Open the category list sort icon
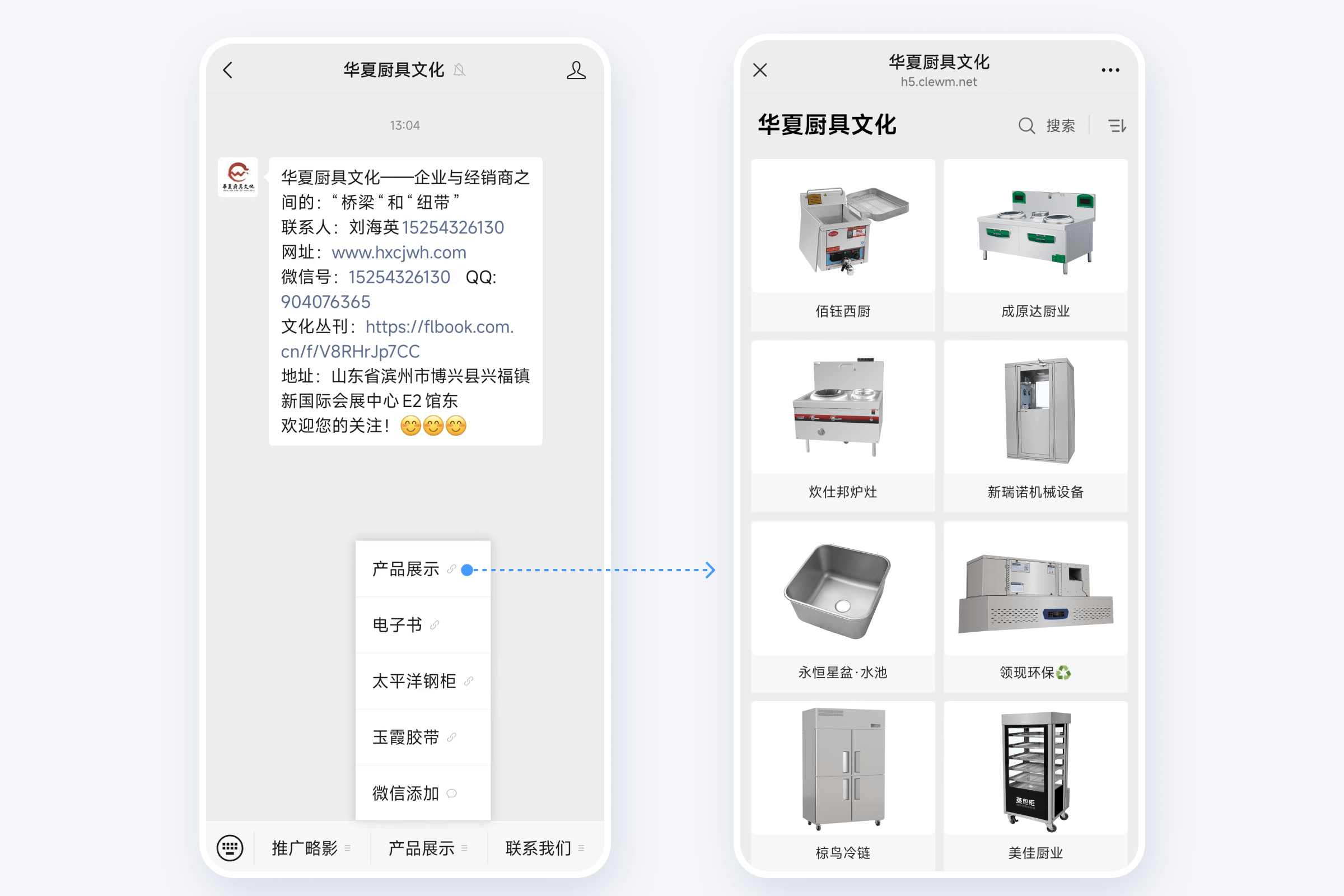Image resolution: width=1344 pixels, height=896 pixels. pyautogui.click(x=1117, y=125)
